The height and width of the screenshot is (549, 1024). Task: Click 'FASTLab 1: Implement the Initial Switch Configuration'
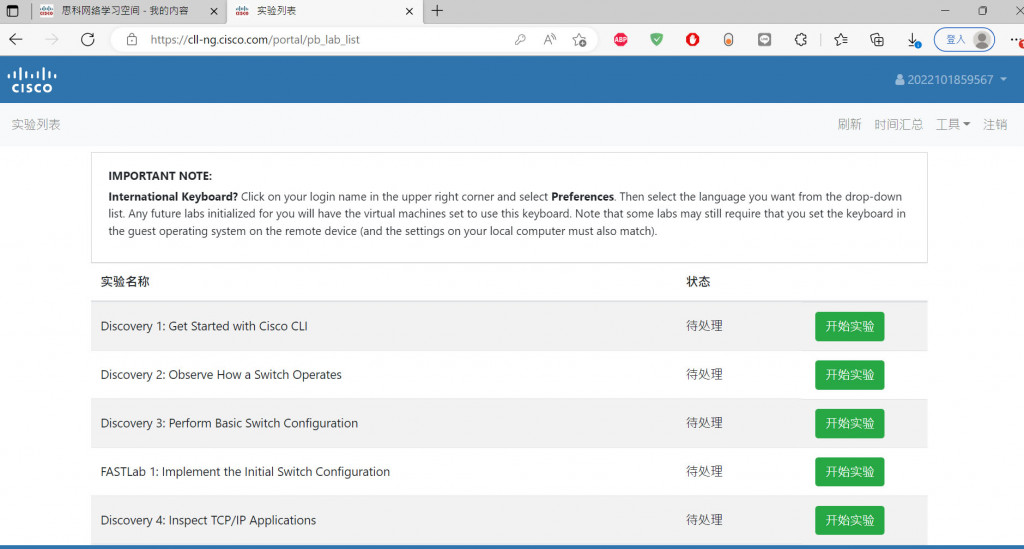[x=245, y=472]
